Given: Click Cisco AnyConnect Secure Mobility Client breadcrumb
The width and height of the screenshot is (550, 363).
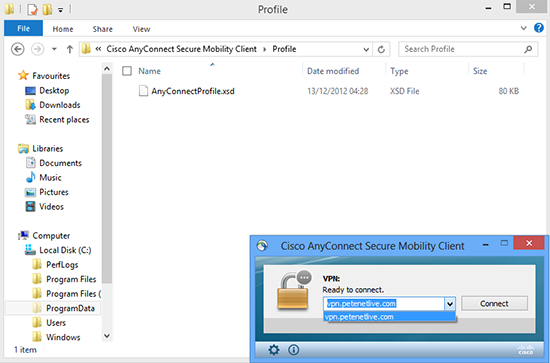Looking at the screenshot, I should 181,49.
